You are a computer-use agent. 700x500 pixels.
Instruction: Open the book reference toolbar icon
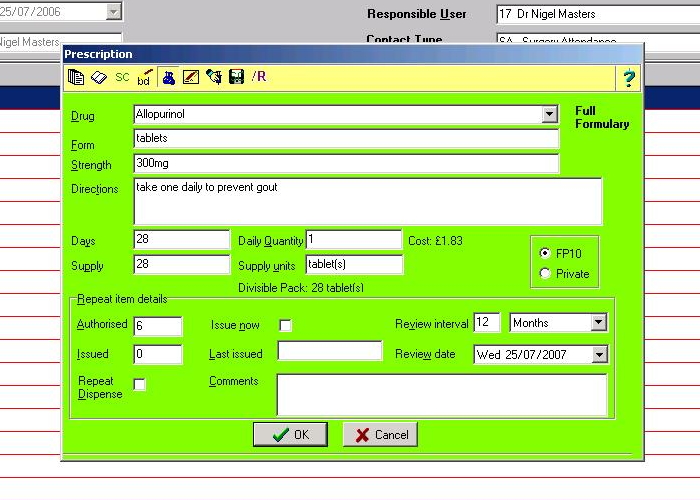click(99, 77)
